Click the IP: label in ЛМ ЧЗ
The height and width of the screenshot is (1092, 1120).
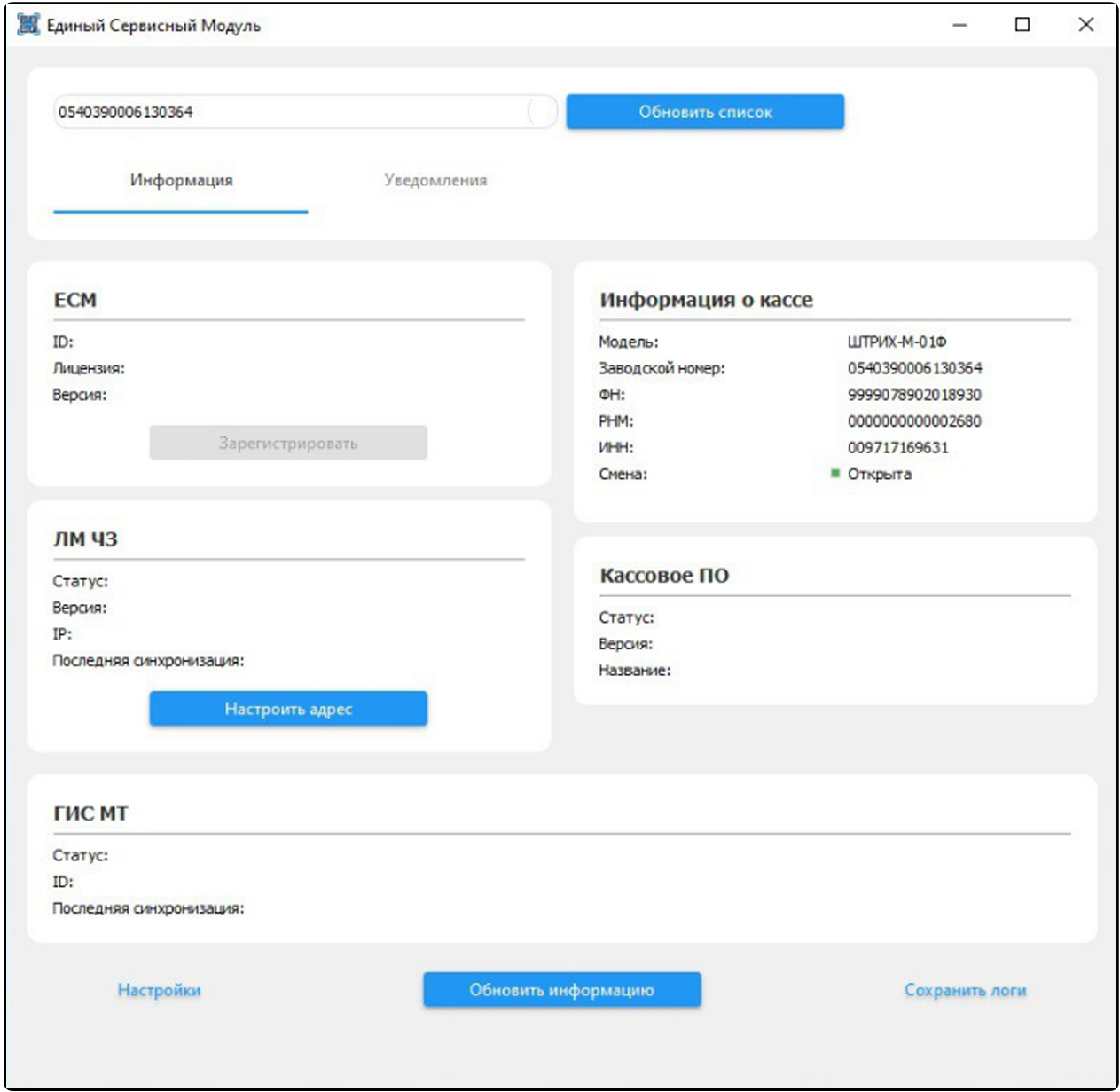pyautogui.click(x=62, y=634)
